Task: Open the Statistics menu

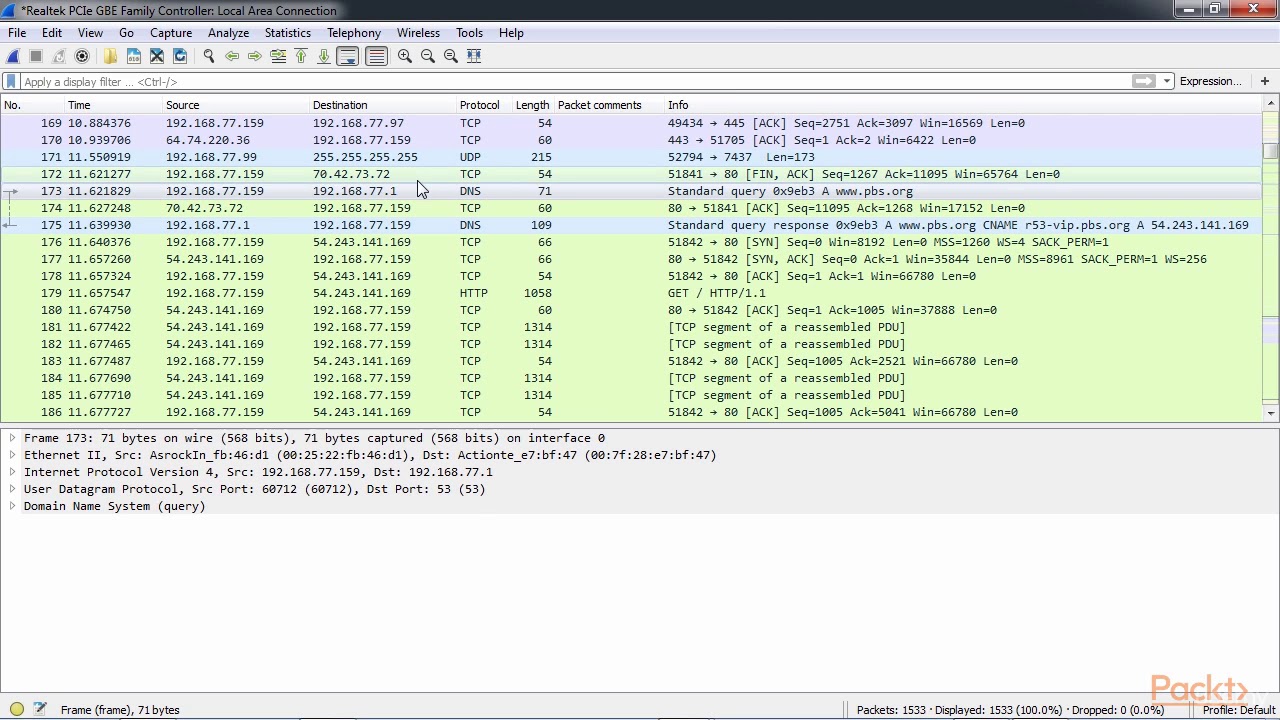Action: [288, 33]
